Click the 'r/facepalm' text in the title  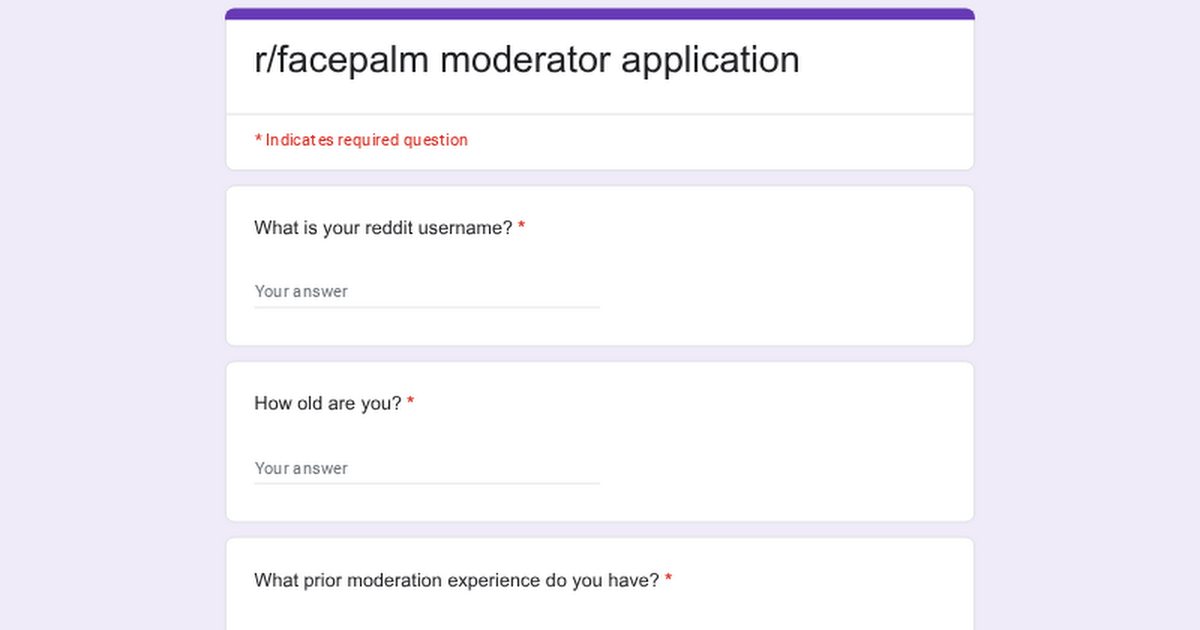341,60
